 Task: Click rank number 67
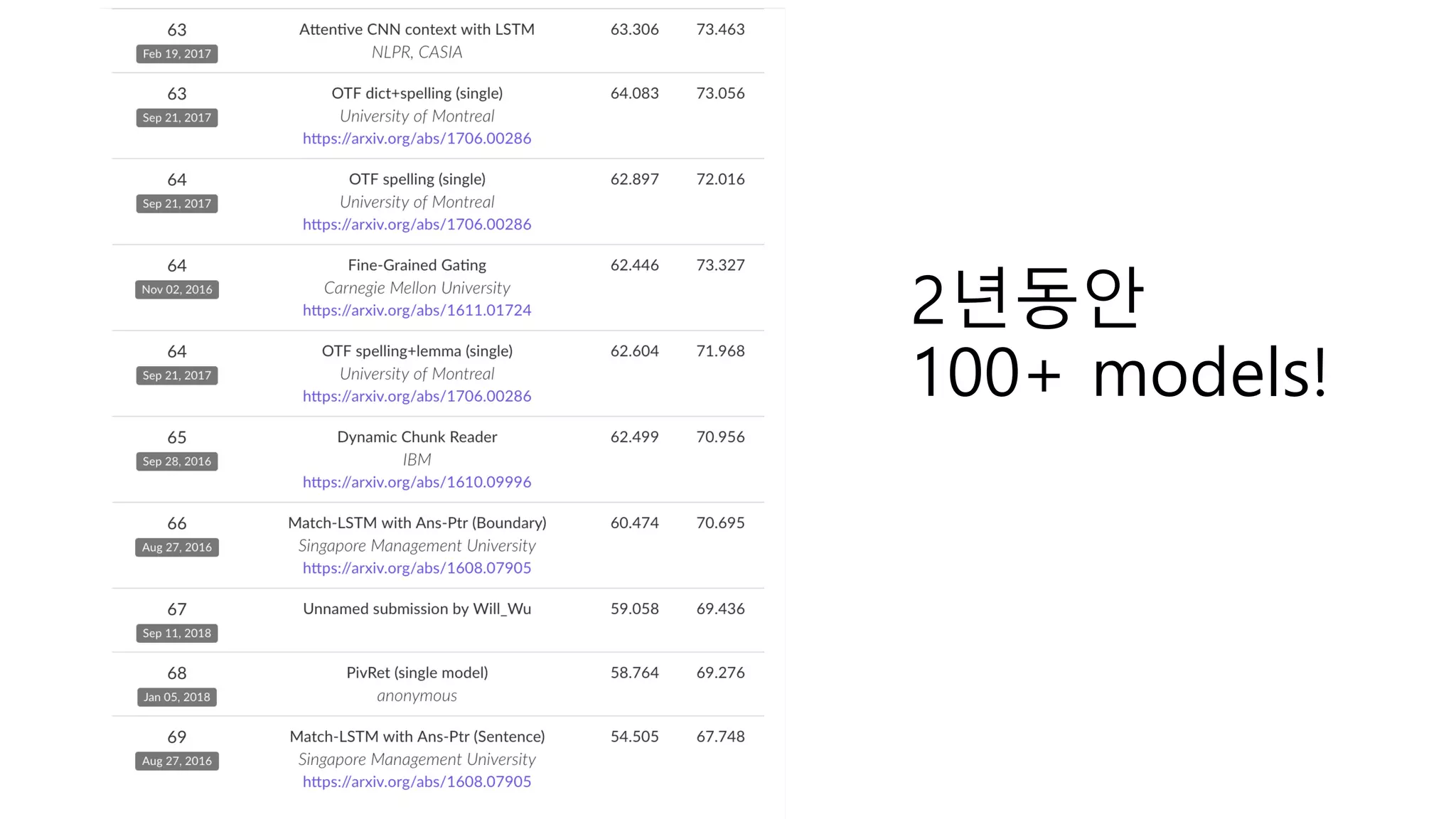177,610
